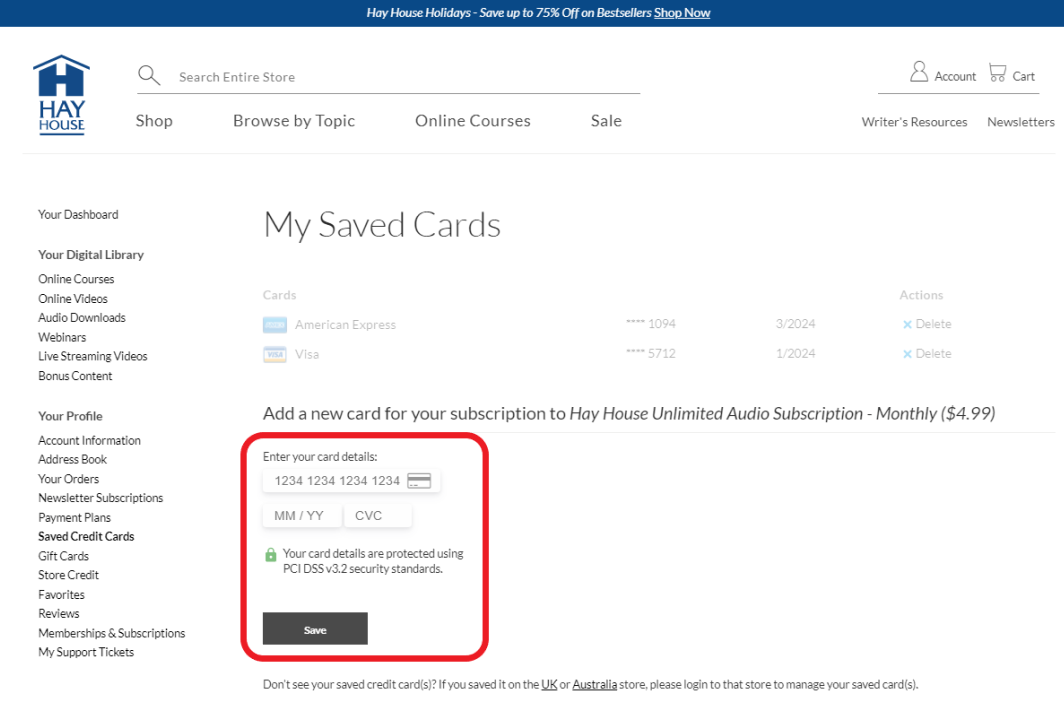The width and height of the screenshot is (1064, 702).
Task: Open the Browse by Topic menu
Action: (x=294, y=121)
